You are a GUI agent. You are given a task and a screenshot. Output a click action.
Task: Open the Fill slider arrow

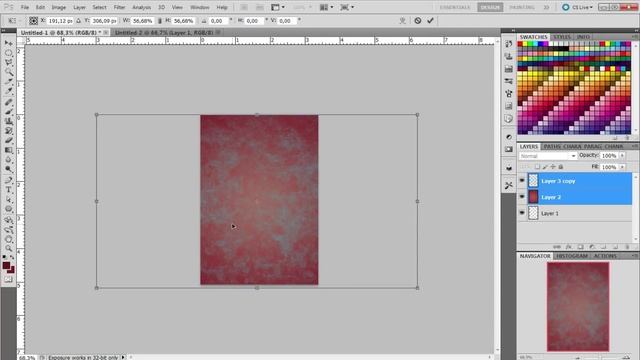(622, 167)
